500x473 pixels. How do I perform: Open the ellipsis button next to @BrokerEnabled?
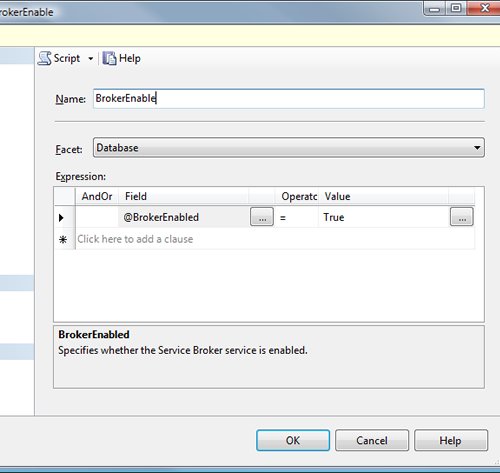coord(262,217)
